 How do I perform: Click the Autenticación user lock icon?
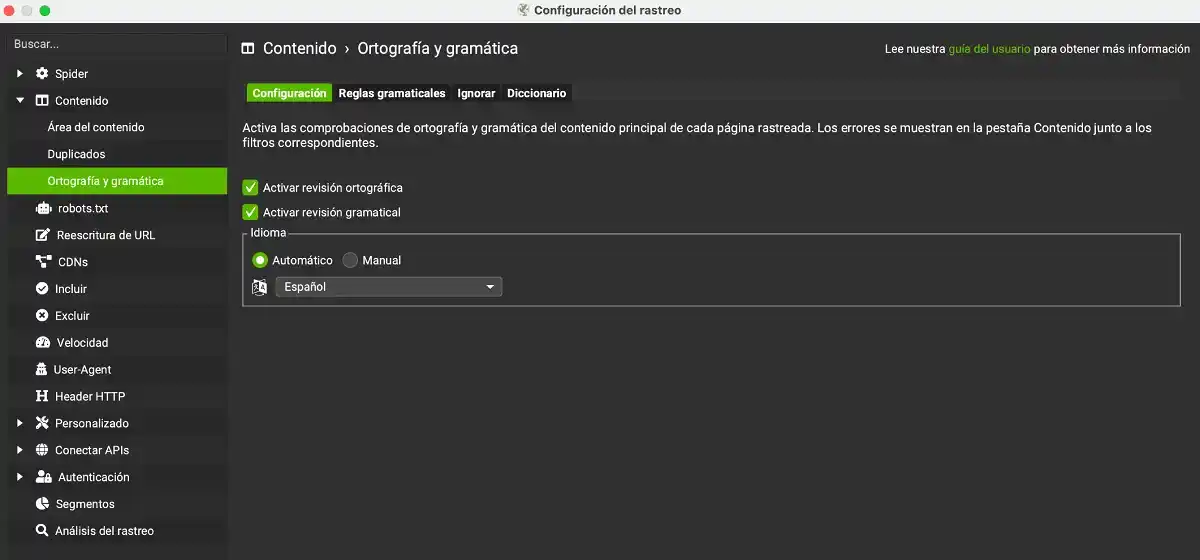pos(43,477)
